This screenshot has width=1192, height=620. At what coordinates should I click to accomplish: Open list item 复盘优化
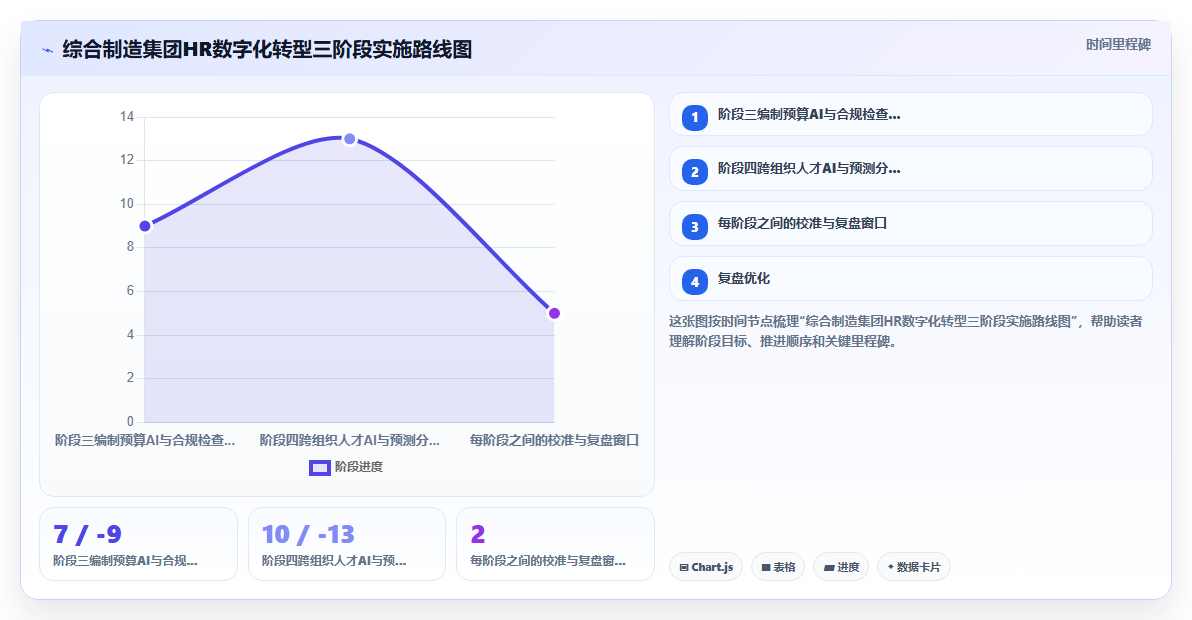911,279
